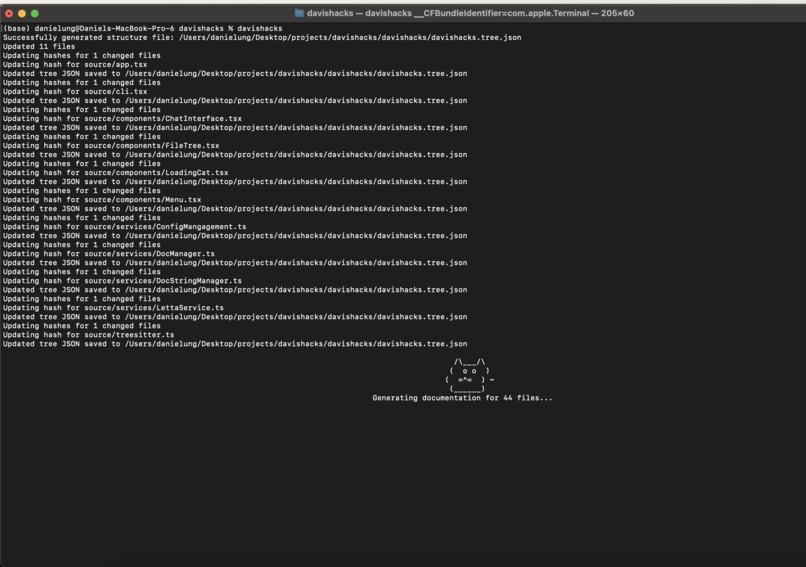The height and width of the screenshot is (567, 806).
Task: Click the 'source/components/FileTree.tsx' hash line
Action: 111,145
